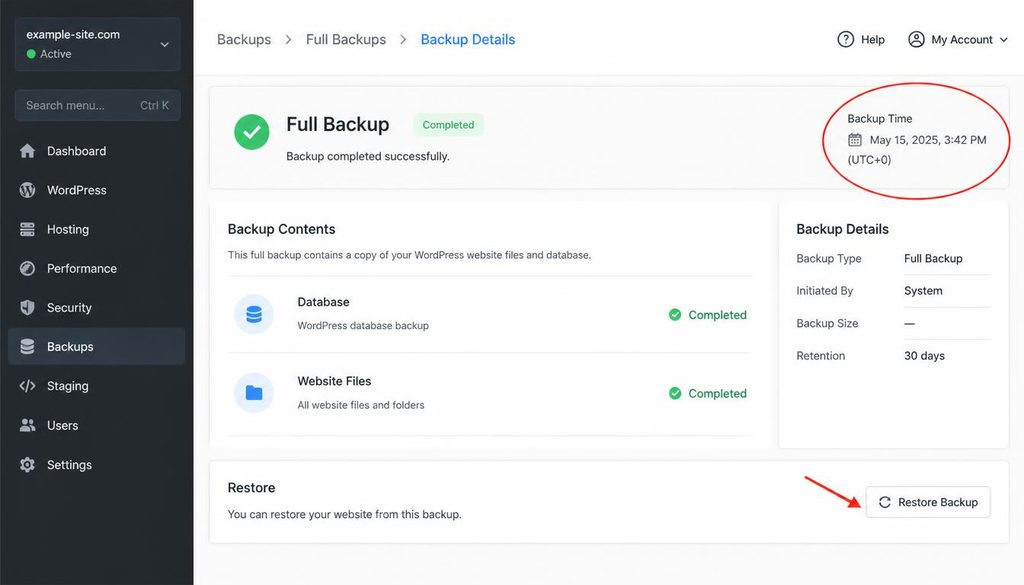This screenshot has height=585, width=1024.
Task: Click the Staging code brackets icon
Action: click(27, 386)
